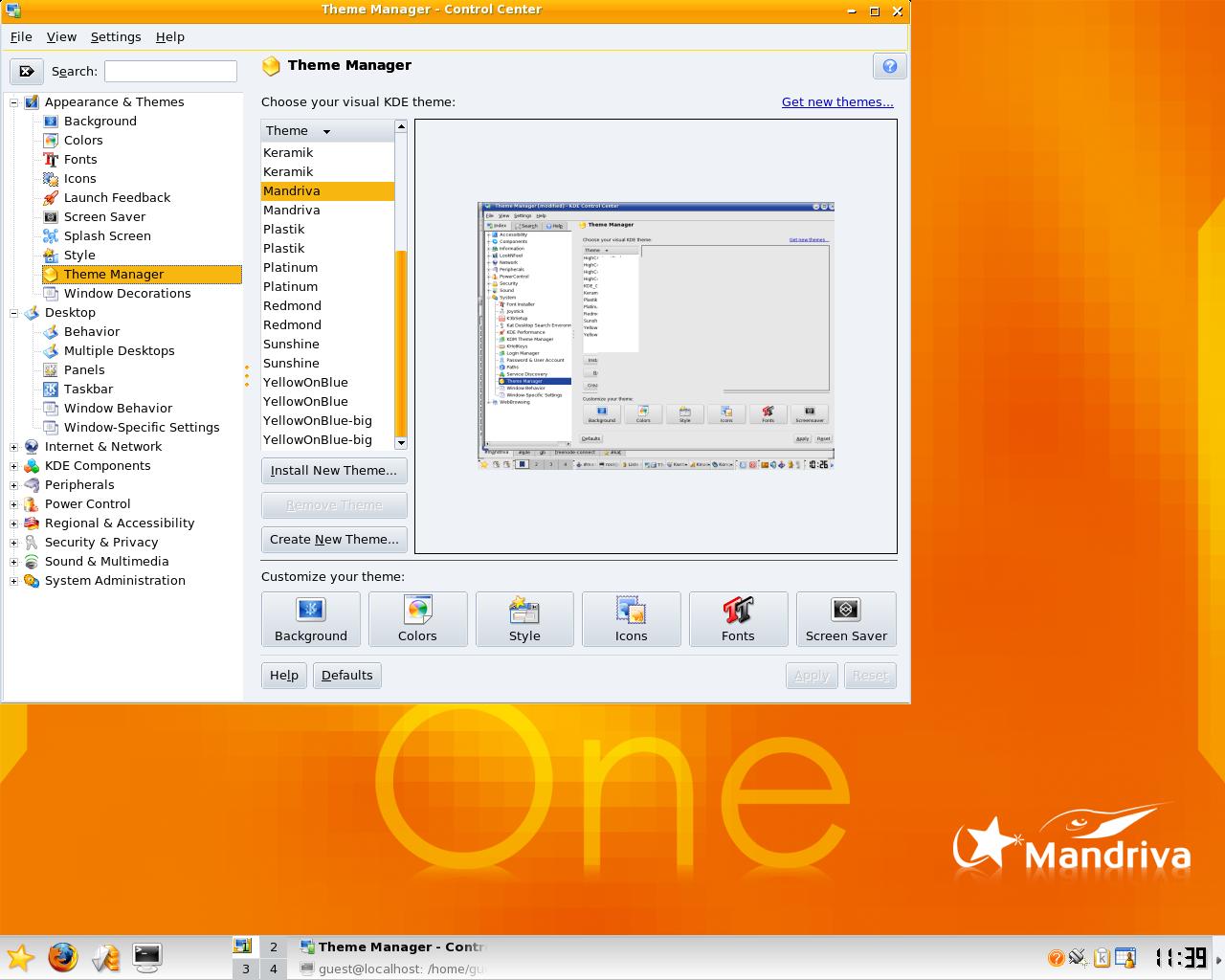Click the Screen Saver icon in the tree
Image resolution: width=1225 pixels, height=980 pixels.
pos(51,217)
